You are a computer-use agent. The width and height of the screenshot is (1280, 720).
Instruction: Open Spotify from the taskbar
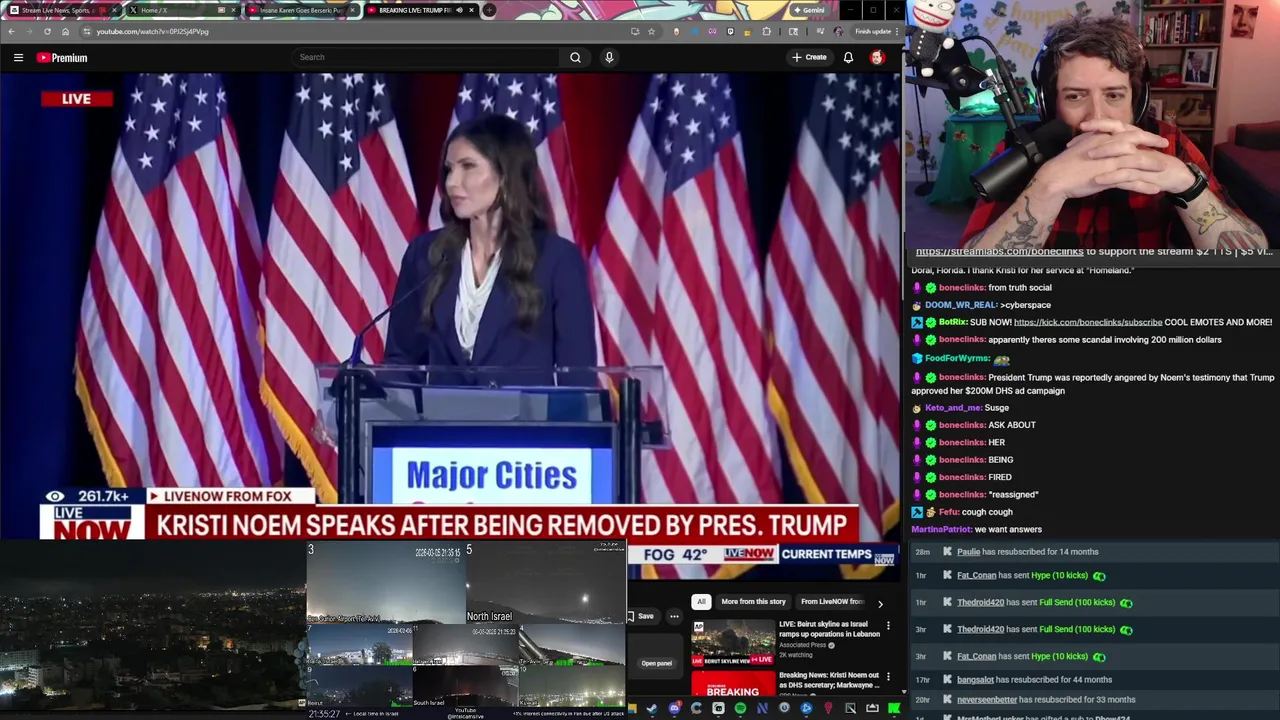(x=740, y=708)
